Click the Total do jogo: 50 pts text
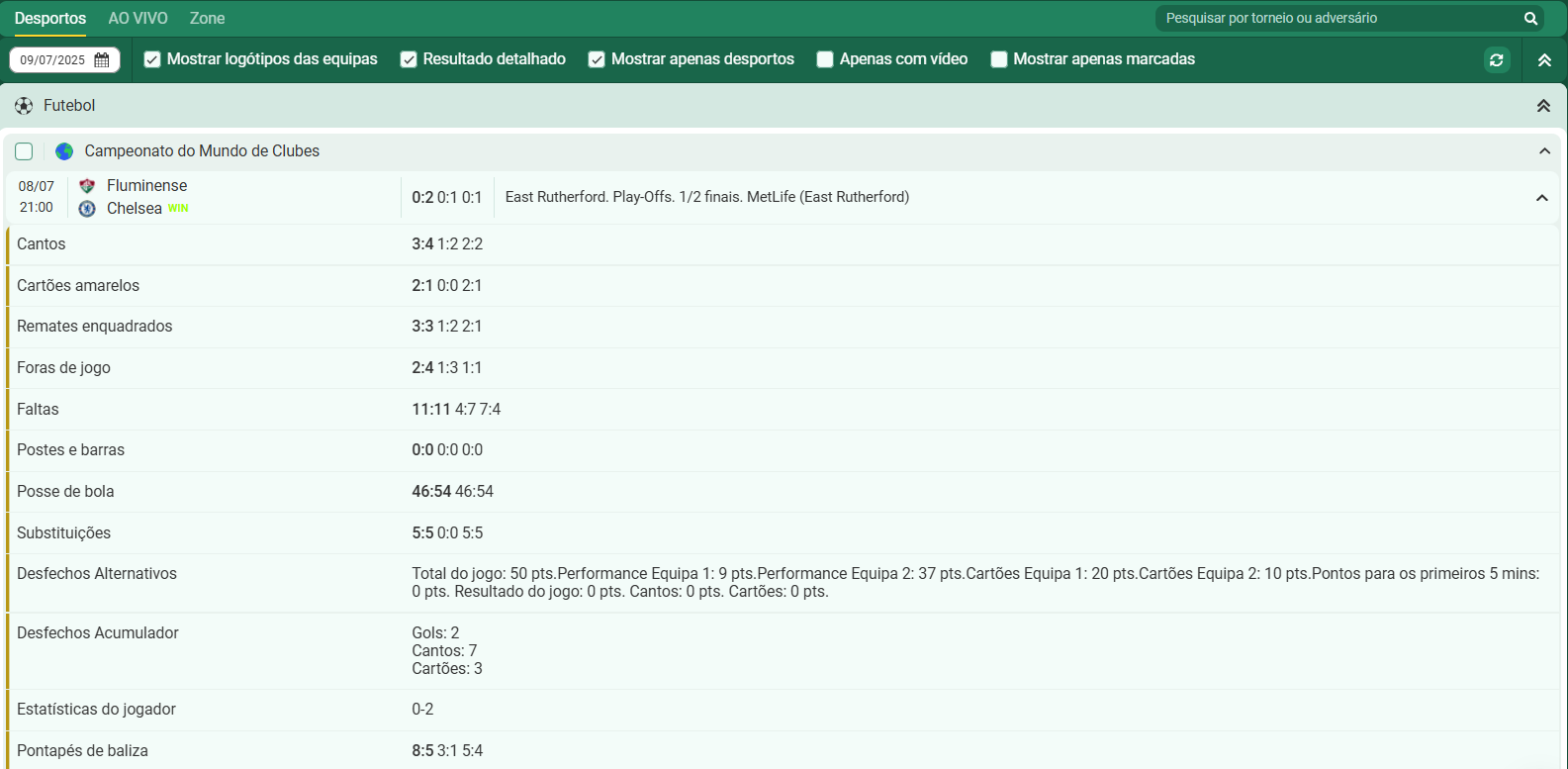This screenshot has width=1568, height=769. click(483, 574)
